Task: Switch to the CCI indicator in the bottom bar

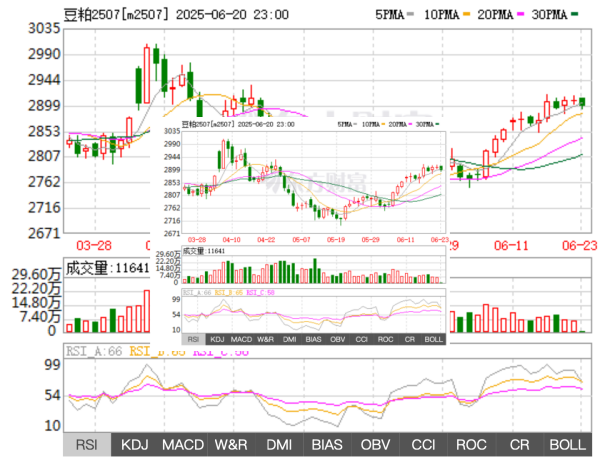Action: tap(424, 444)
